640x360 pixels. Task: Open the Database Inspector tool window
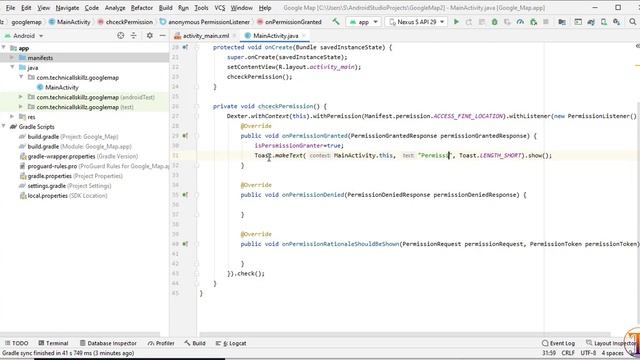pos(108,343)
